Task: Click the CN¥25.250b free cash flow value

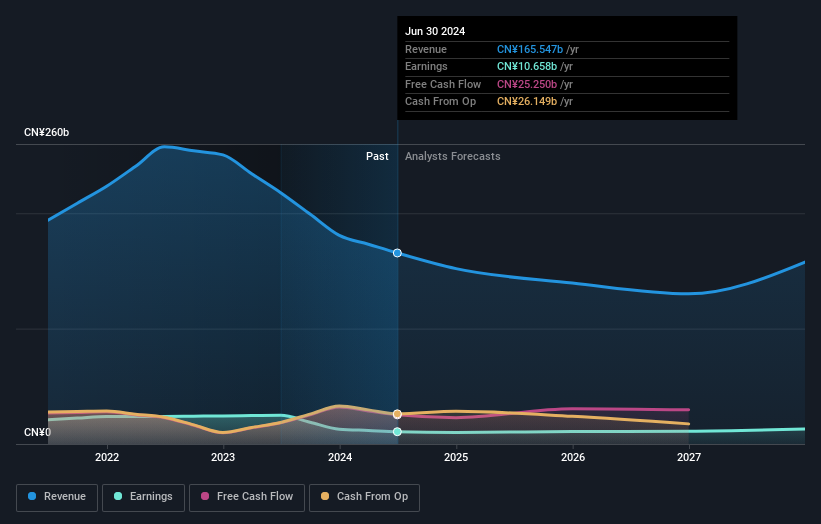Action: [527, 84]
